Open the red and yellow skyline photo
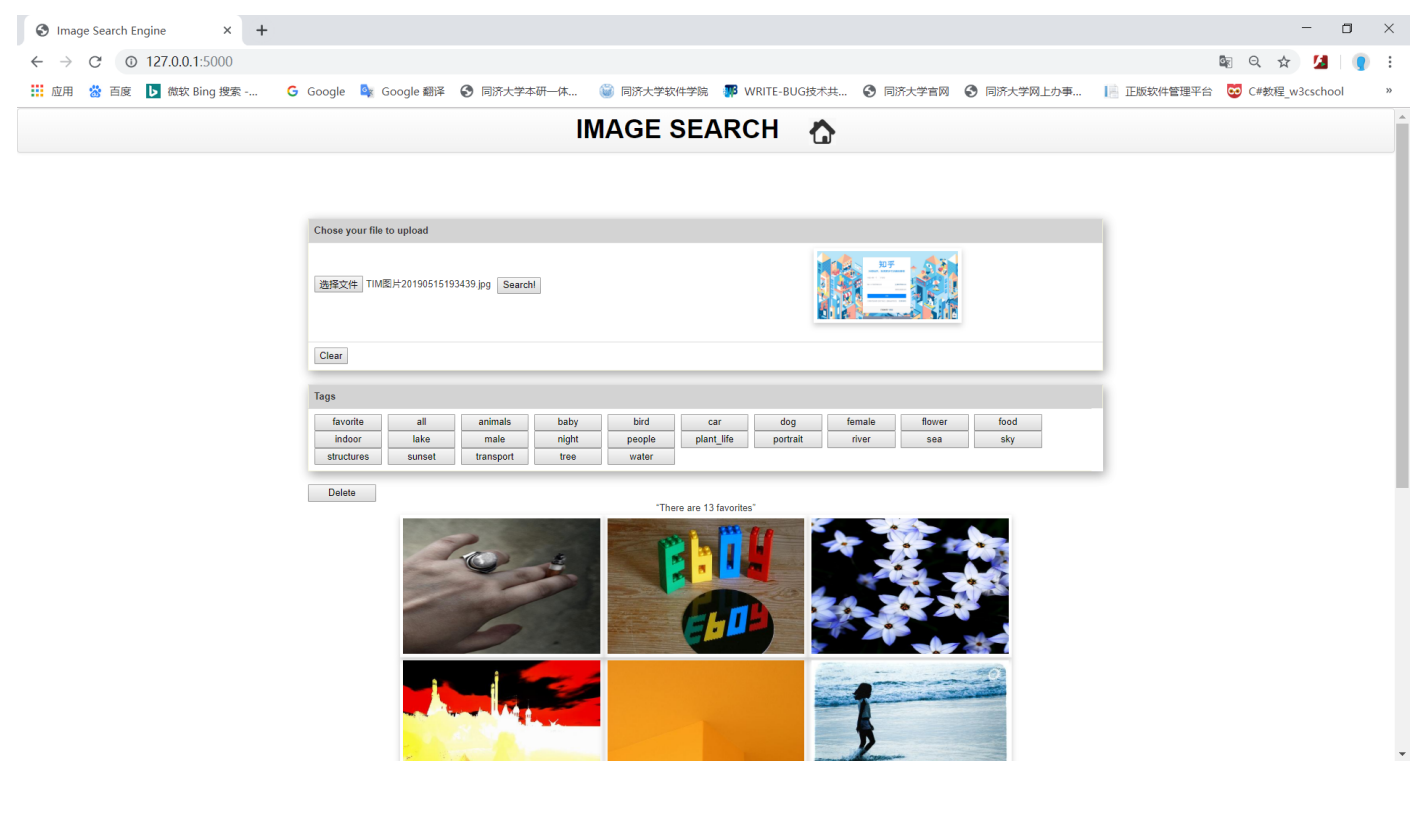The image size is (1423, 815). click(502, 710)
